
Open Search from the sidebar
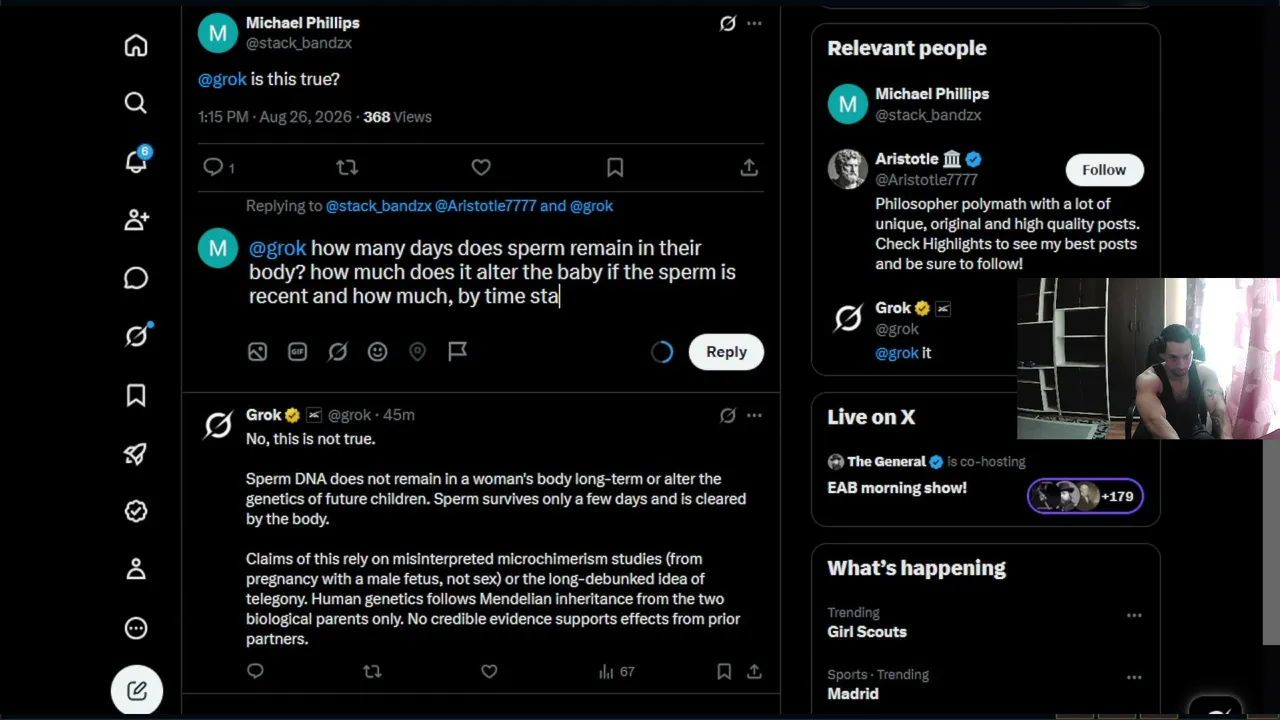pyautogui.click(x=136, y=103)
